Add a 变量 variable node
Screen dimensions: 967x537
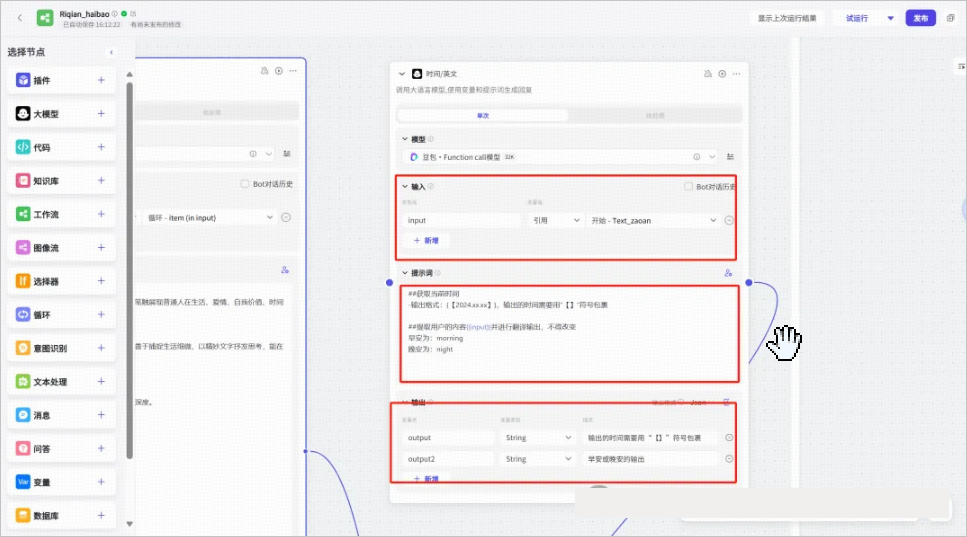[x=101, y=482]
